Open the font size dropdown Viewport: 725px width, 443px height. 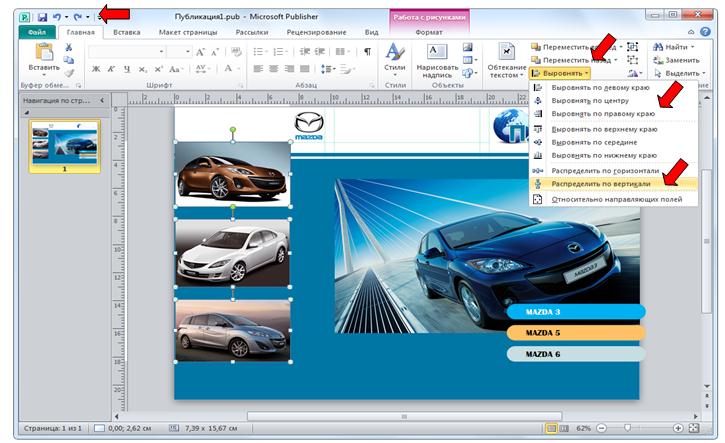(188, 52)
